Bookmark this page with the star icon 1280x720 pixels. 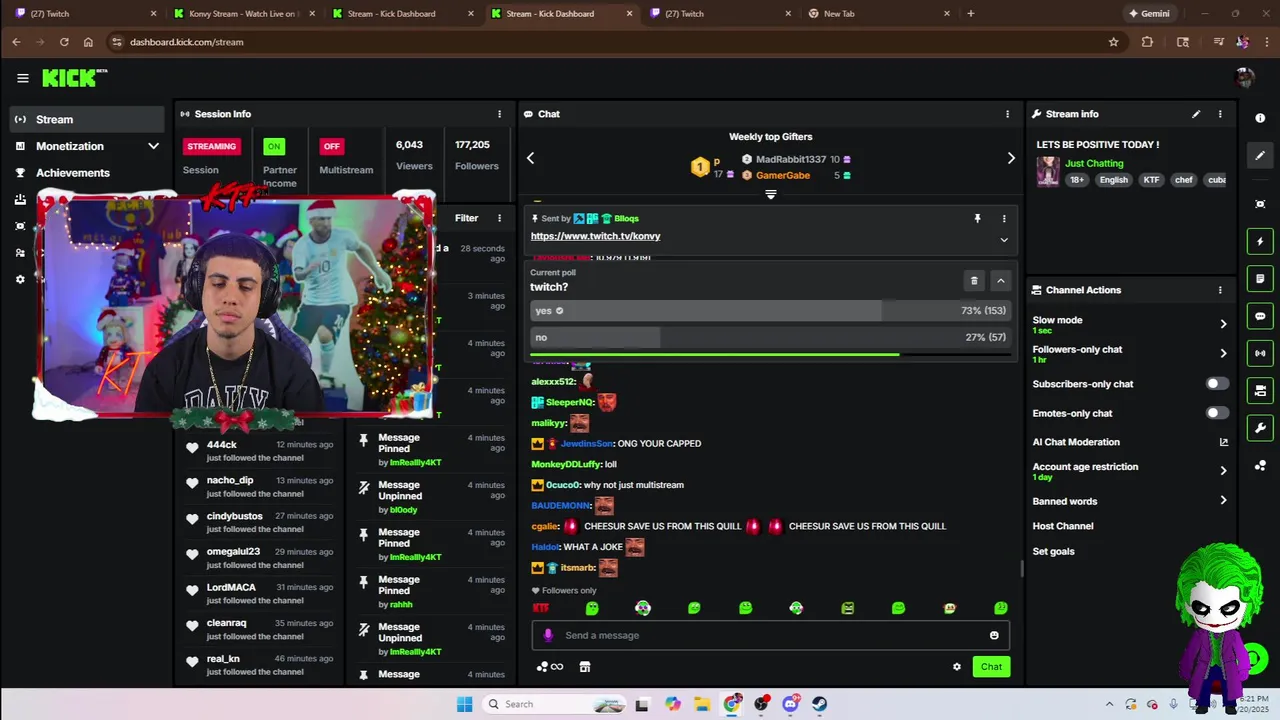1113,42
